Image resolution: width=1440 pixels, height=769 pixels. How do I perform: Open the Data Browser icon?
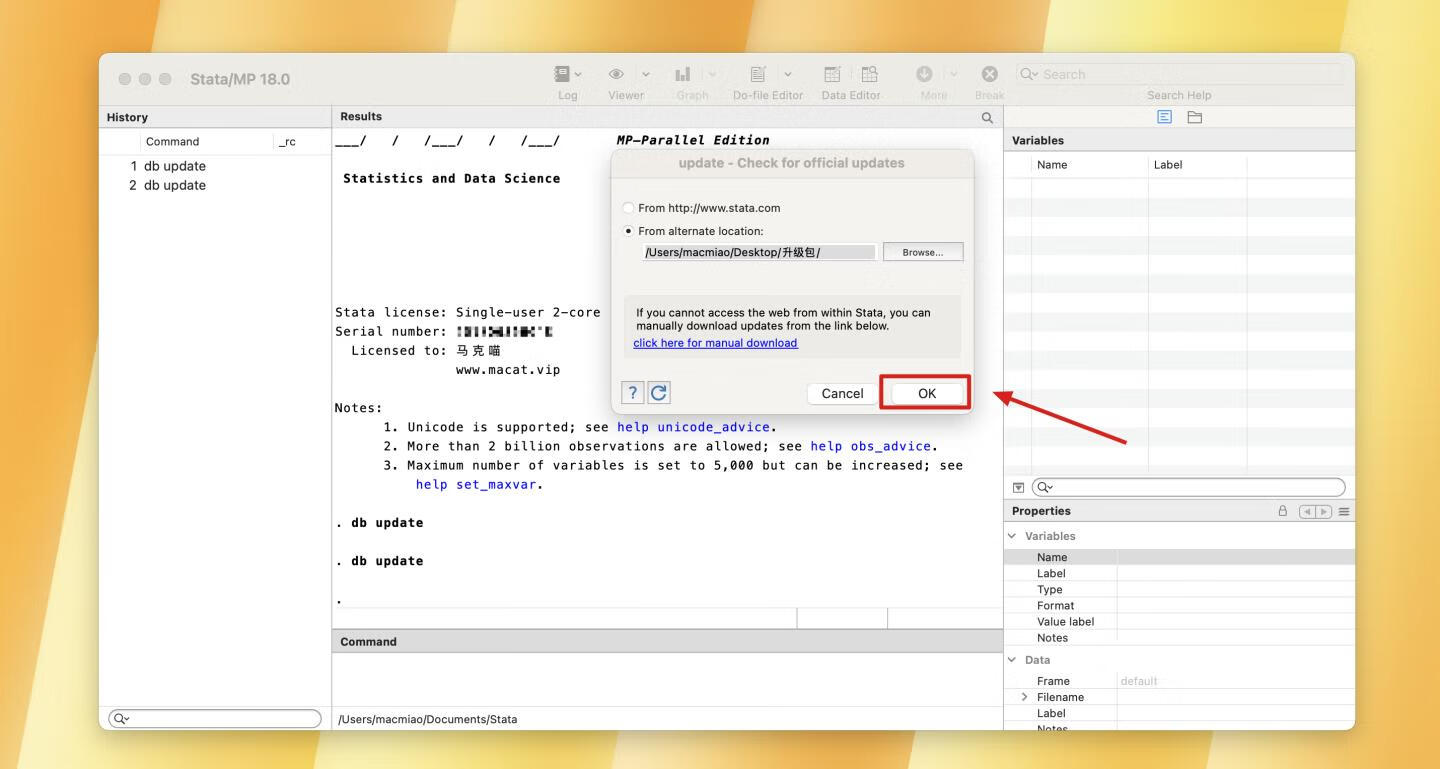click(x=870, y=74)
